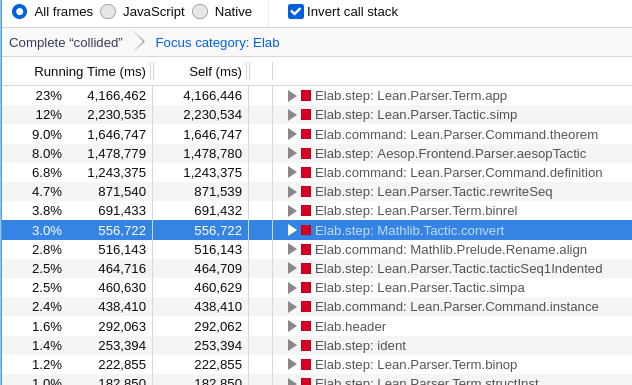632x385 pixels.
Task: Click red category square of aesopTactic row
Action: point(306,153)
